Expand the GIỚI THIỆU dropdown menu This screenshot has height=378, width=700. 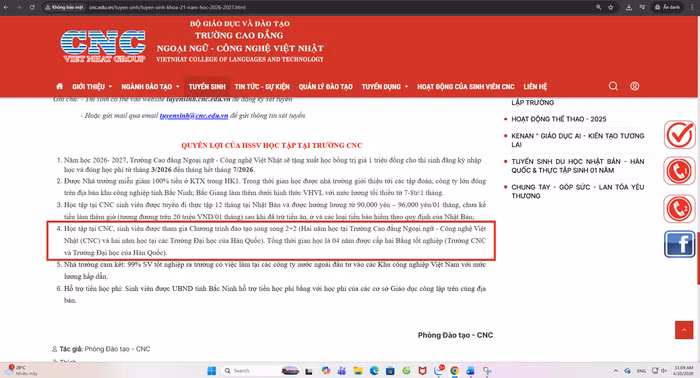coord(92,87)
